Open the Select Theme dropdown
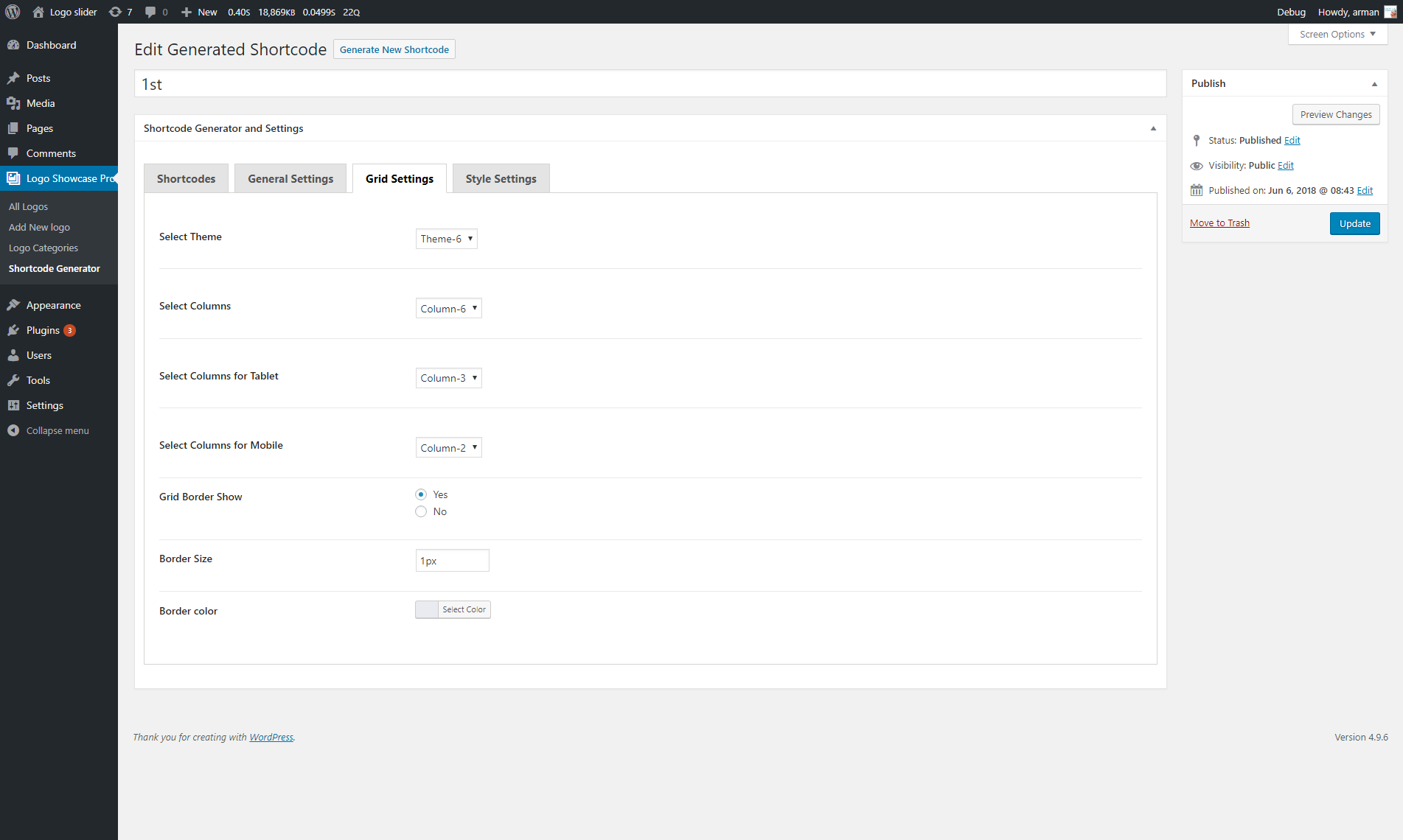 [446, 239]
